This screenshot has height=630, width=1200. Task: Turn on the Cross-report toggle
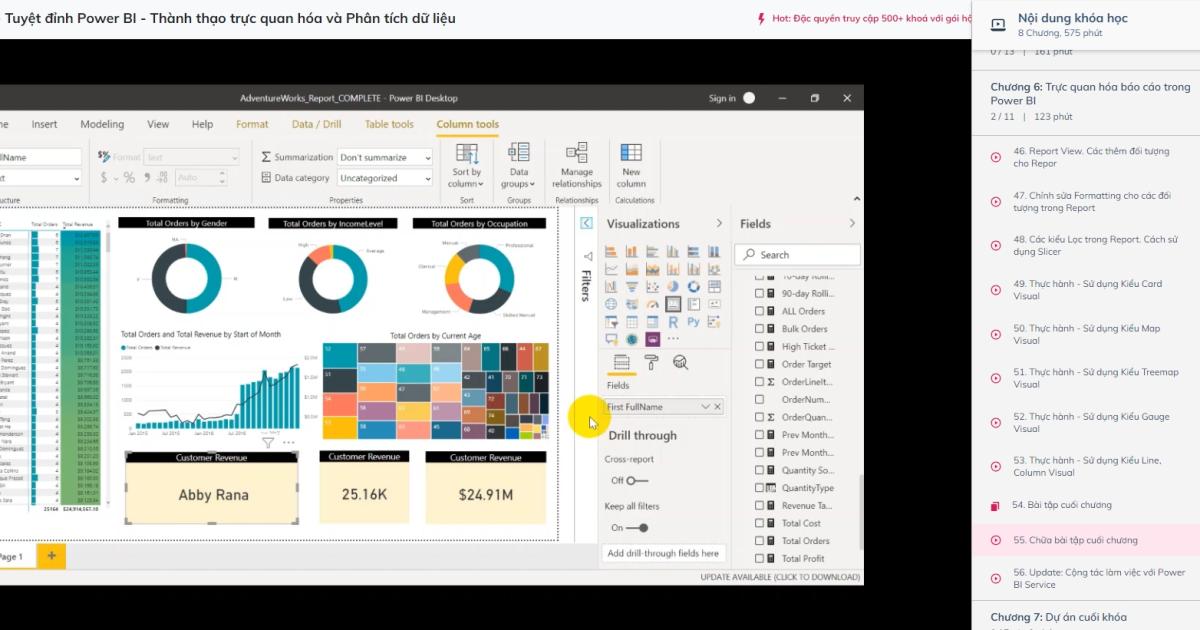[x=636, y=481]
